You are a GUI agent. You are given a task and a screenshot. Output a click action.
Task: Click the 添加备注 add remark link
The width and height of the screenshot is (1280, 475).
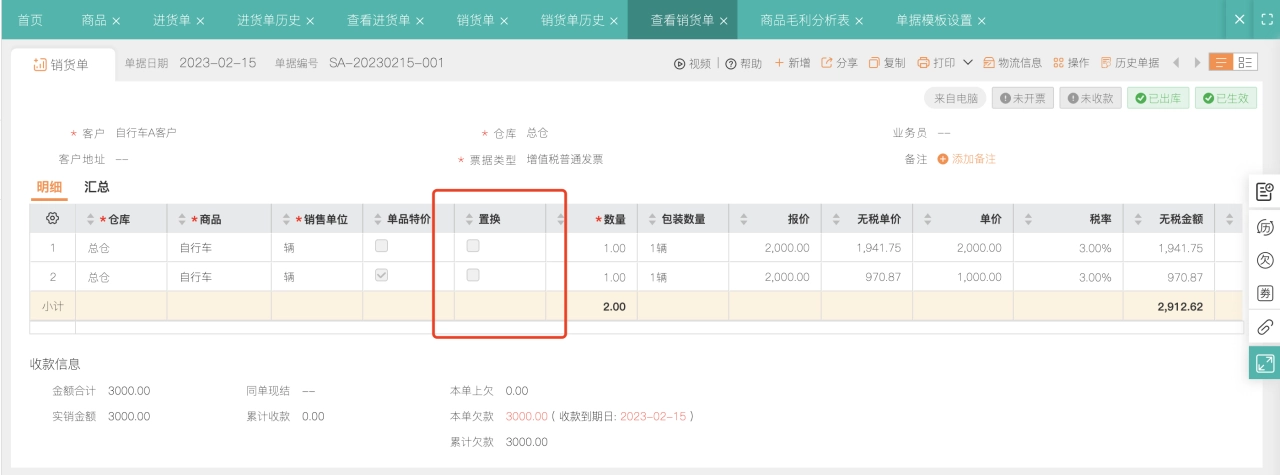click(966, 159)
